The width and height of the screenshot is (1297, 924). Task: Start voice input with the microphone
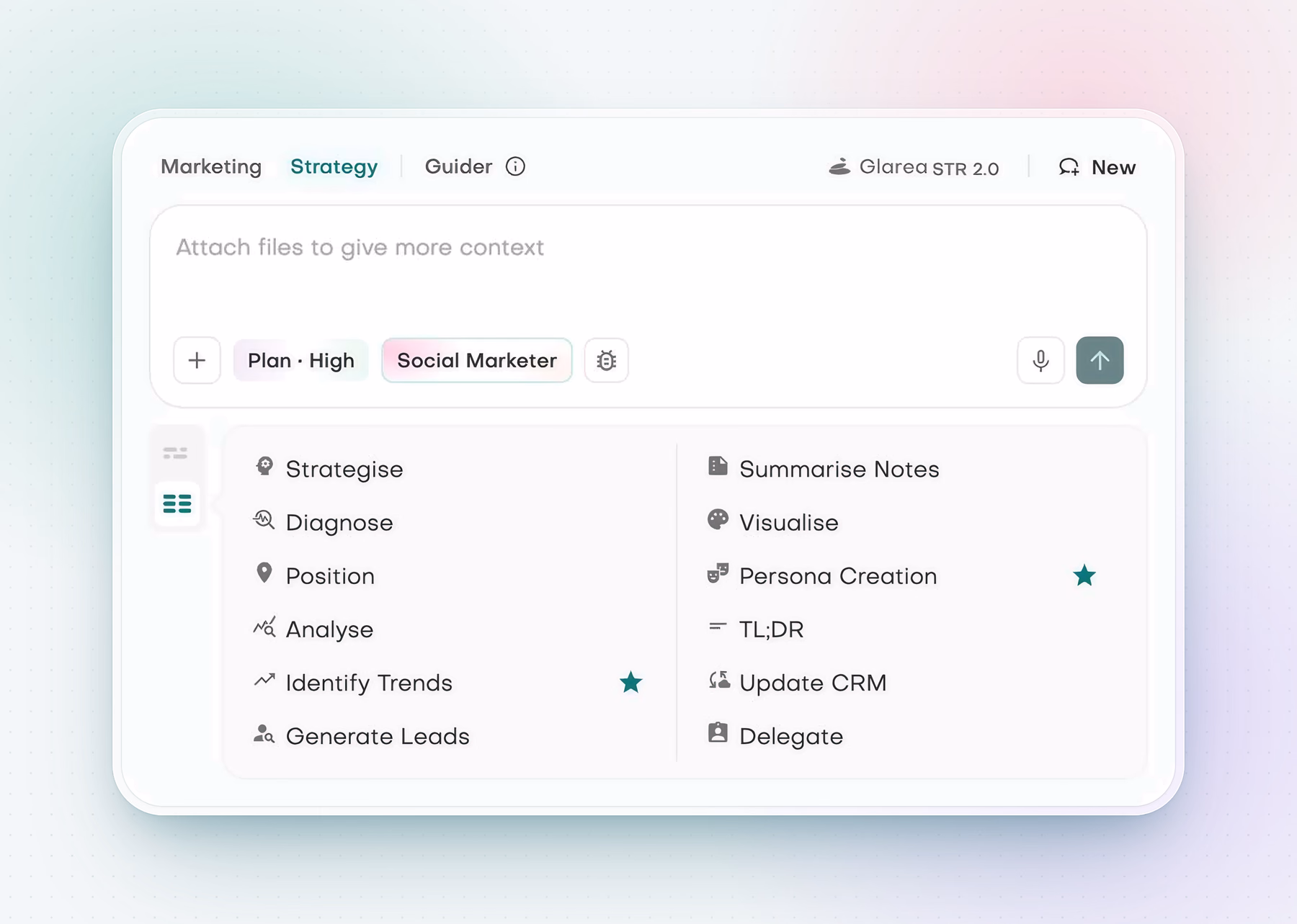pos(1040,360)
